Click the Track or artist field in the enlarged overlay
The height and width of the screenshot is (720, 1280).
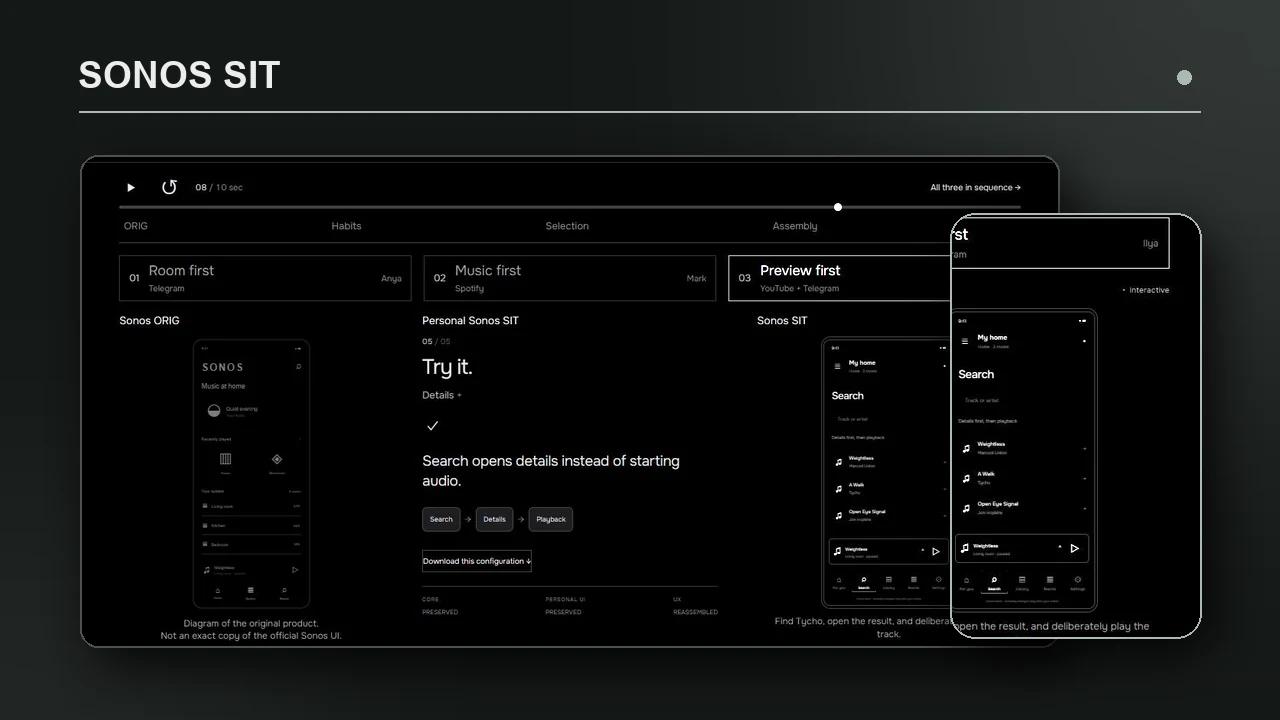click(1022, 400)
